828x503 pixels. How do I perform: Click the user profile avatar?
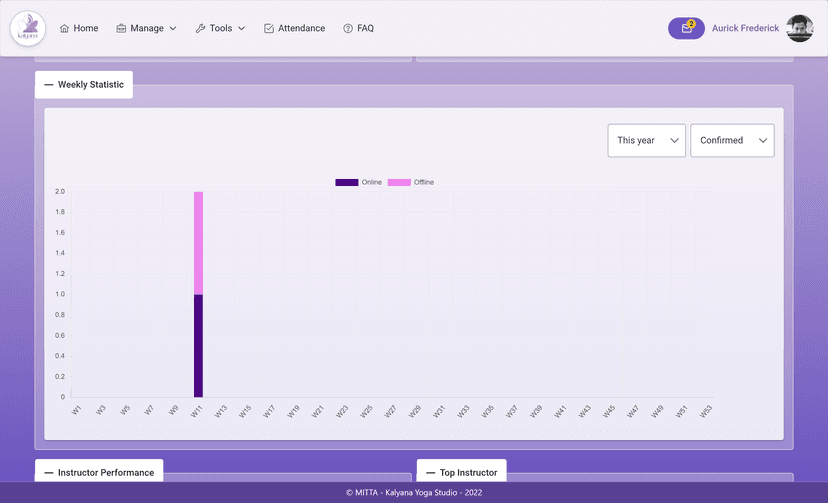(800, 28)
